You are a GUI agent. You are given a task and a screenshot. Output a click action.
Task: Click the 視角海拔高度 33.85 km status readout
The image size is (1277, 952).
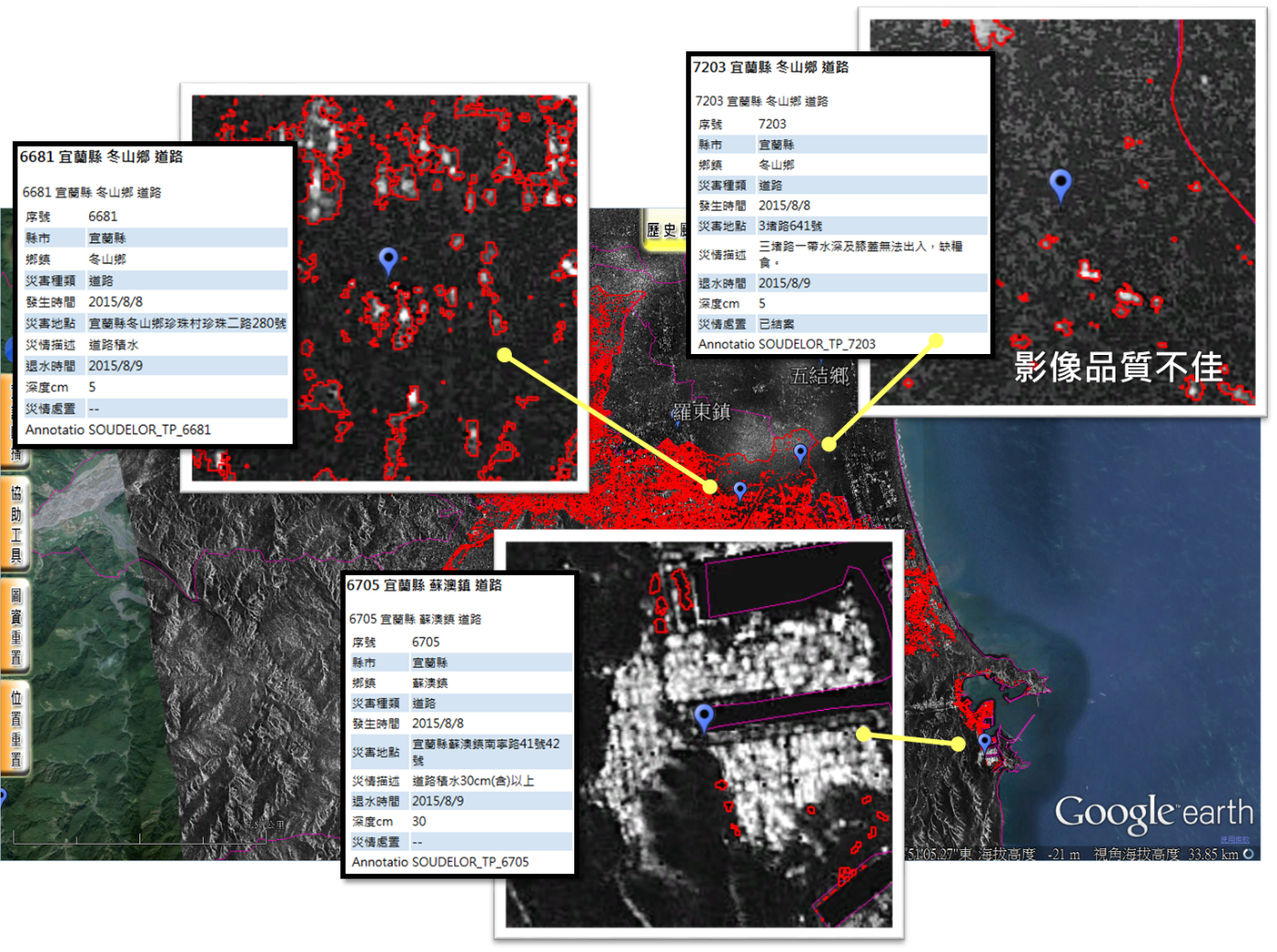tap(1165, 854)
